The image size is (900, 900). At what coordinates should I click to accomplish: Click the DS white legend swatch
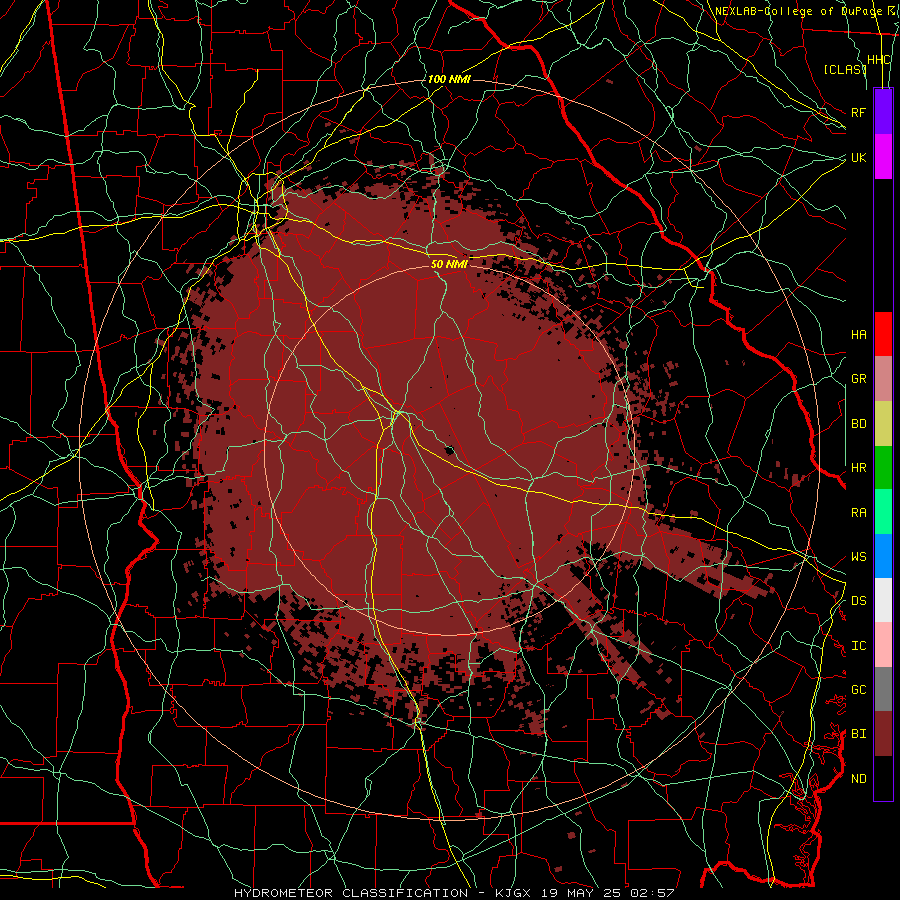point(883,600)
